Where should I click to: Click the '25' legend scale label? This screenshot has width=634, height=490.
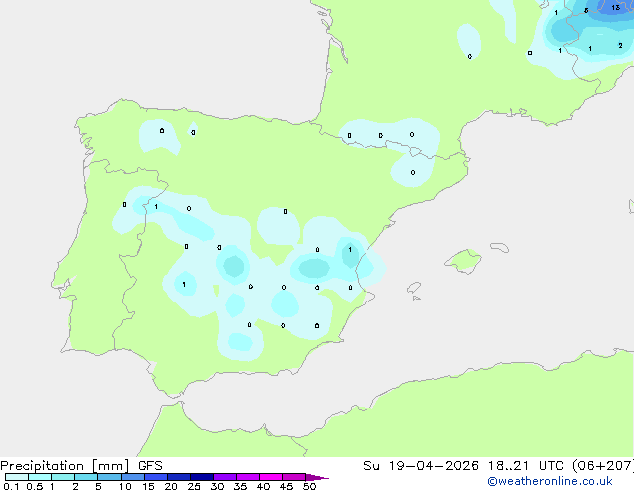pyautogui.click(x=194, y=486)
